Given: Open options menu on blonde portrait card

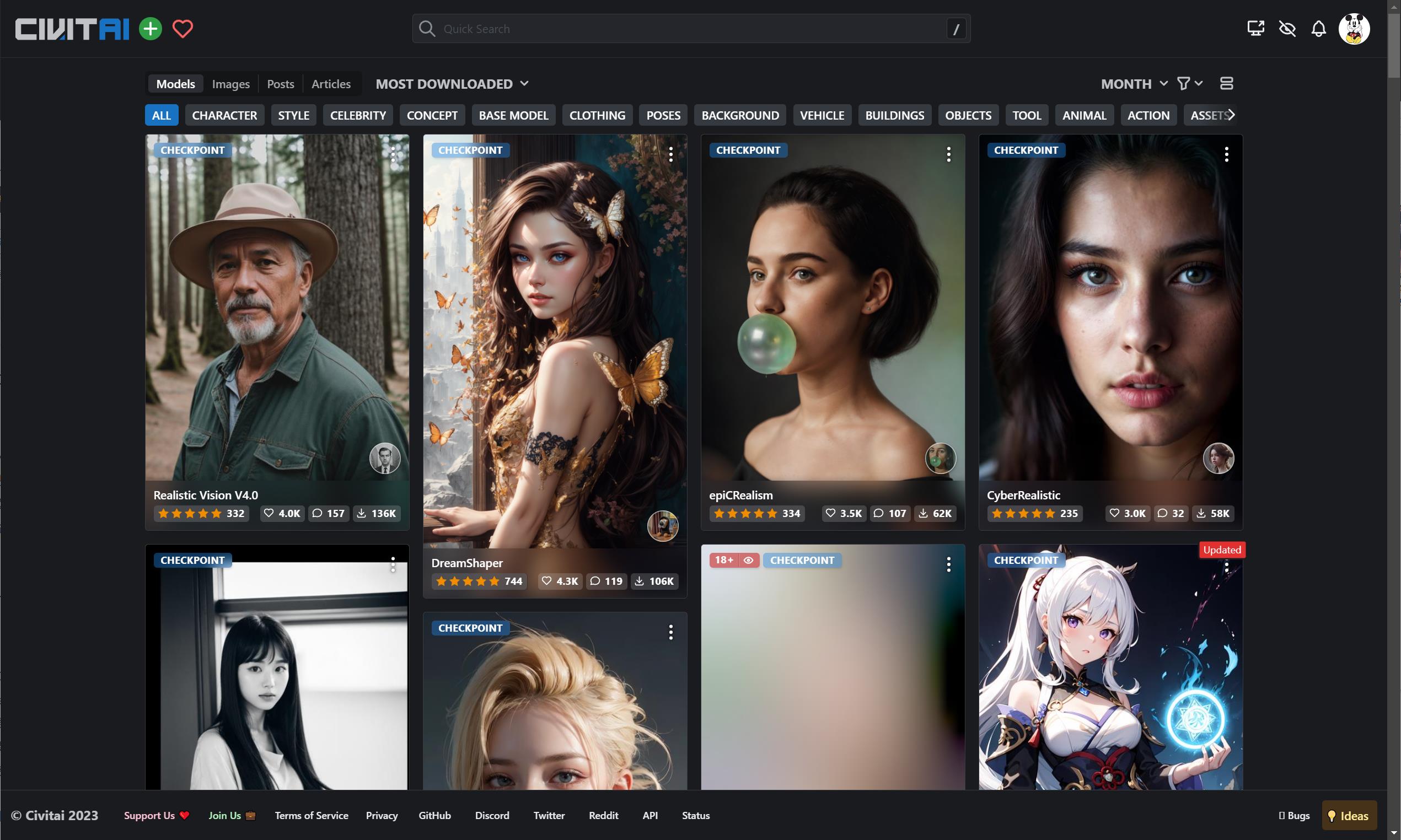Looking at the screenshot, I should pyautogui.click(x=671, y=632).
